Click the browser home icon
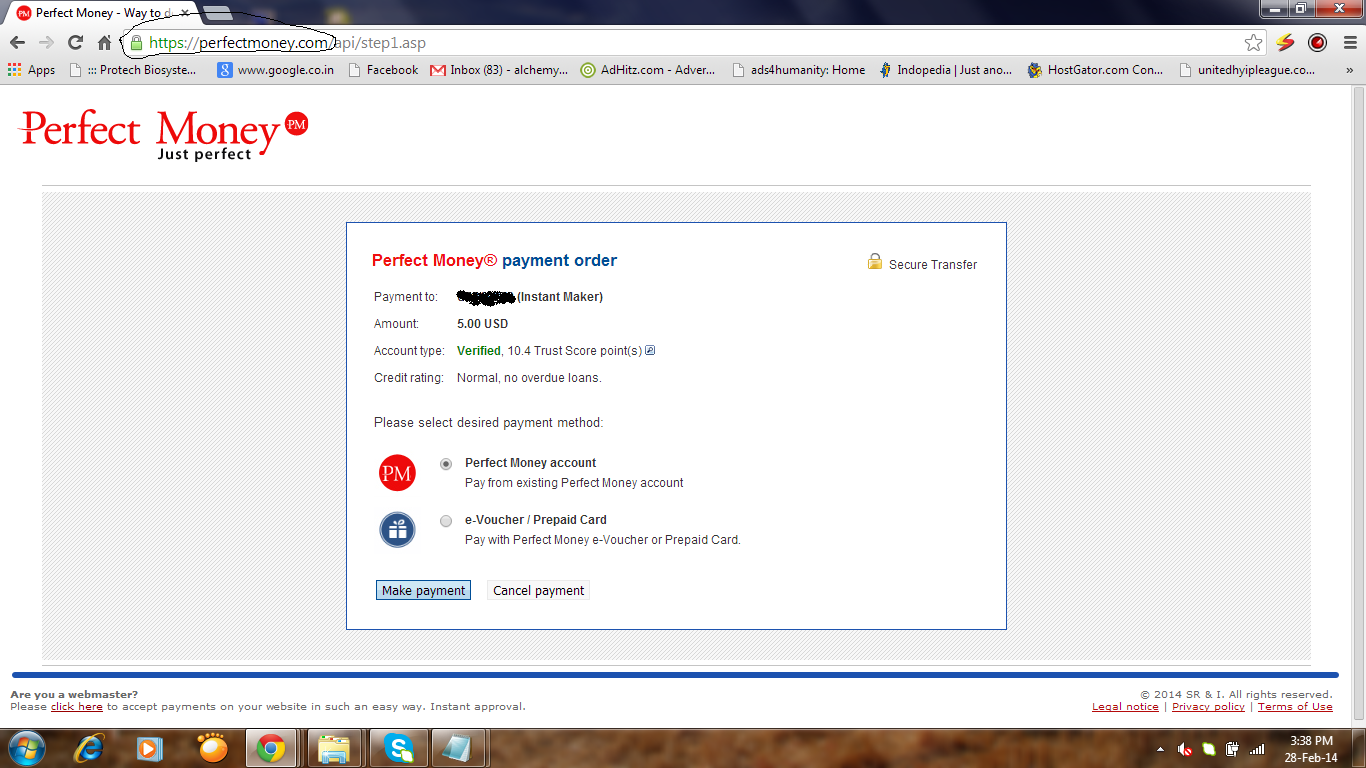This screenshot has width=1366, height=768. point(105,43)
